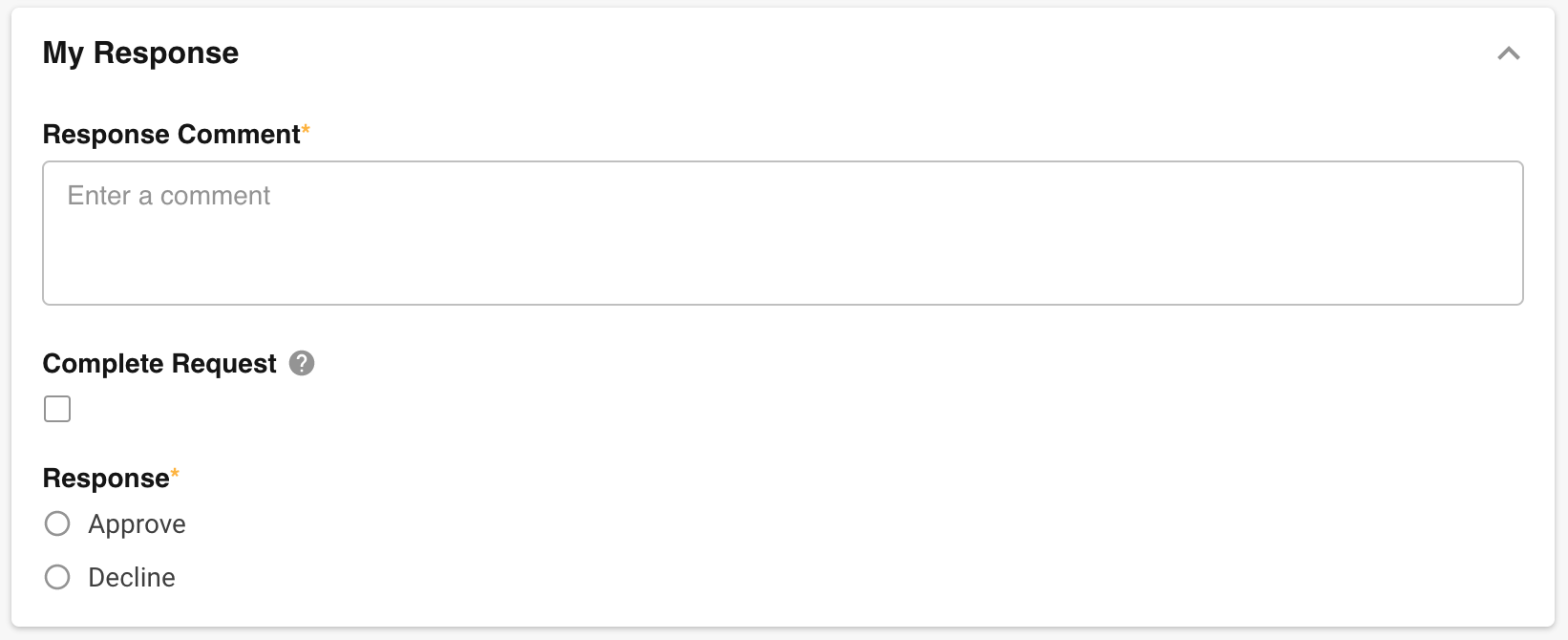Viewport: 1568px width, 640px height.
Task: Collapse the My Response section chevron
Action: [x=1508, y=53]
